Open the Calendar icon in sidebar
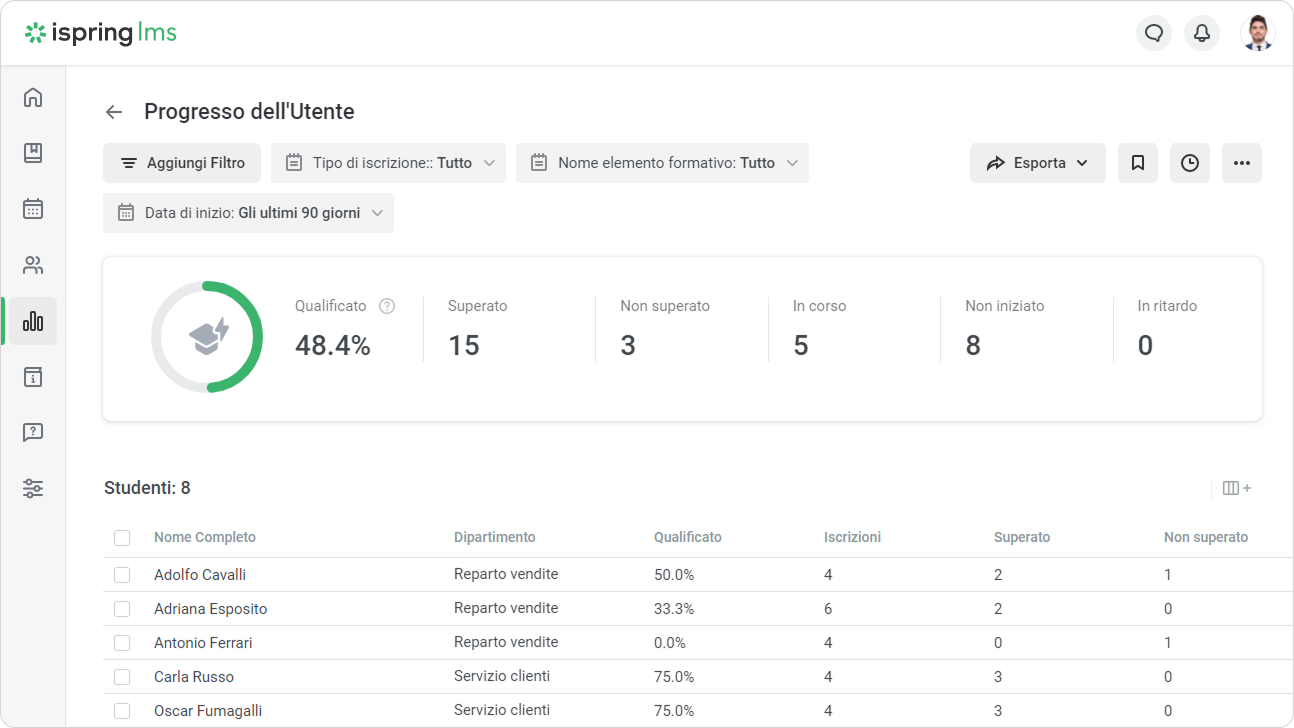The width and height of the screenshot is (1294, 728). 33,209
